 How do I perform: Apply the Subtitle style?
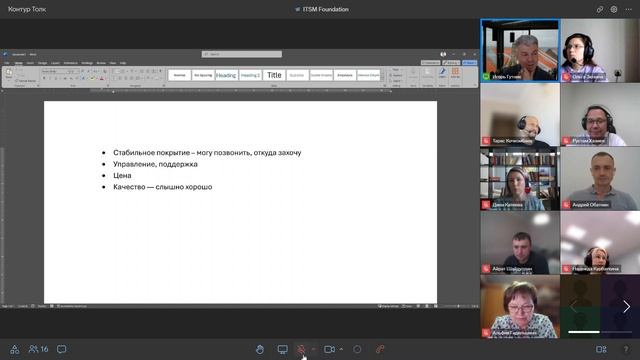pyautogui.click(x=297, y=75)
